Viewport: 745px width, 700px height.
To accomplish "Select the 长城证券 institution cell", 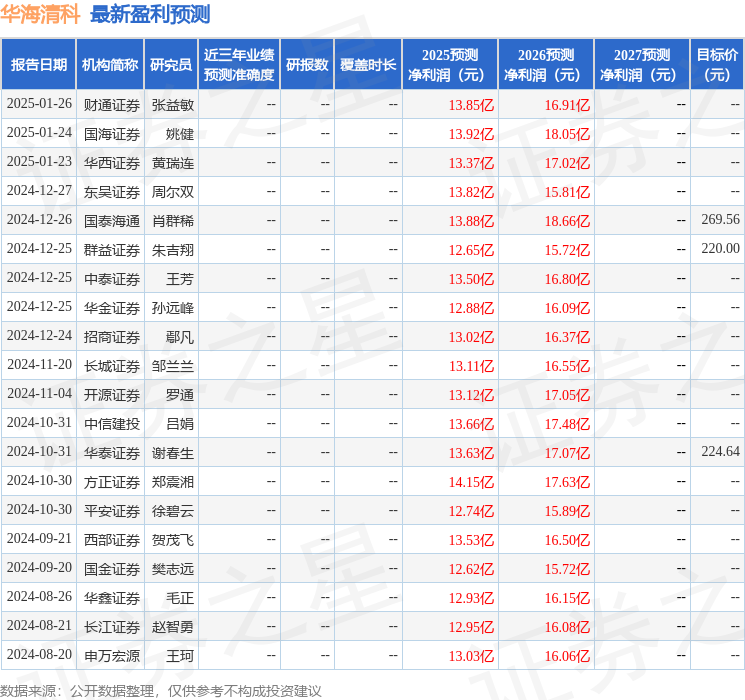I will point(112,366).
